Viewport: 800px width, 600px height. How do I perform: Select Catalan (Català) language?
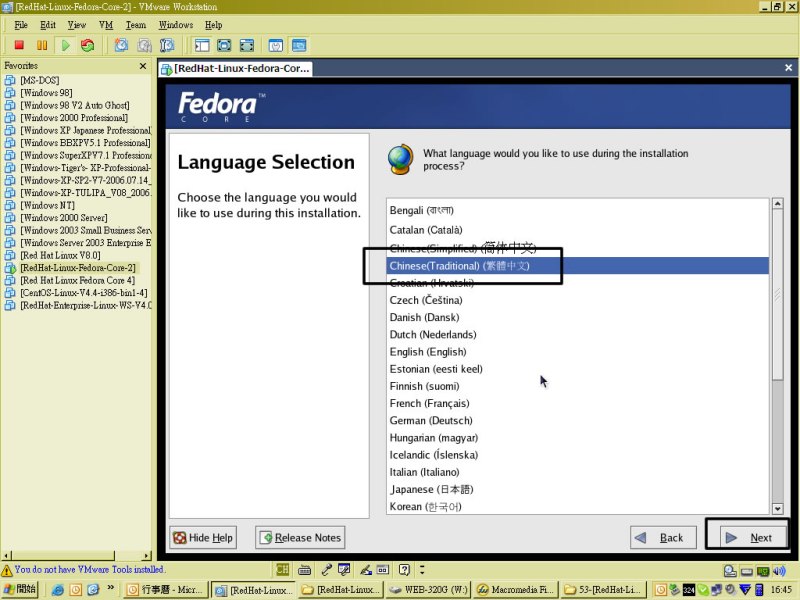578,230
